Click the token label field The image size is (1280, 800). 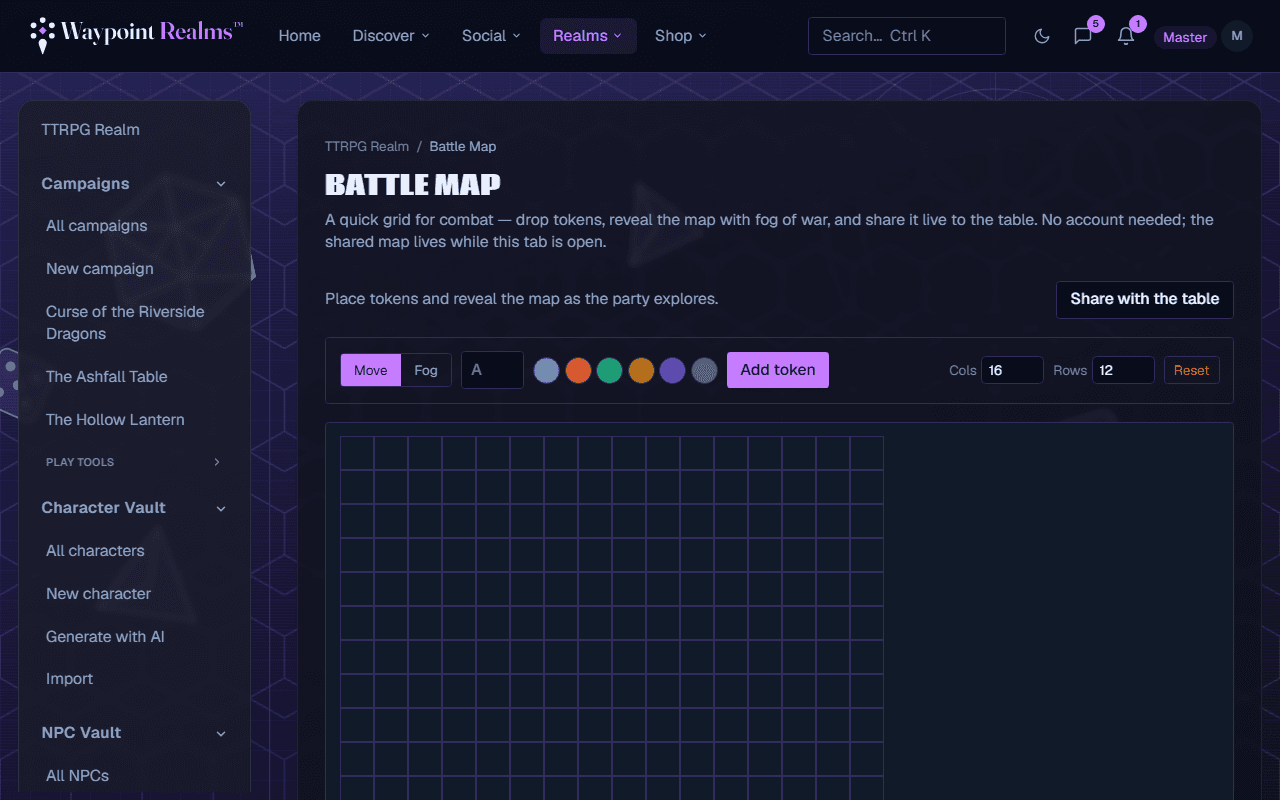pyautogui.click(x=492, y=370)
